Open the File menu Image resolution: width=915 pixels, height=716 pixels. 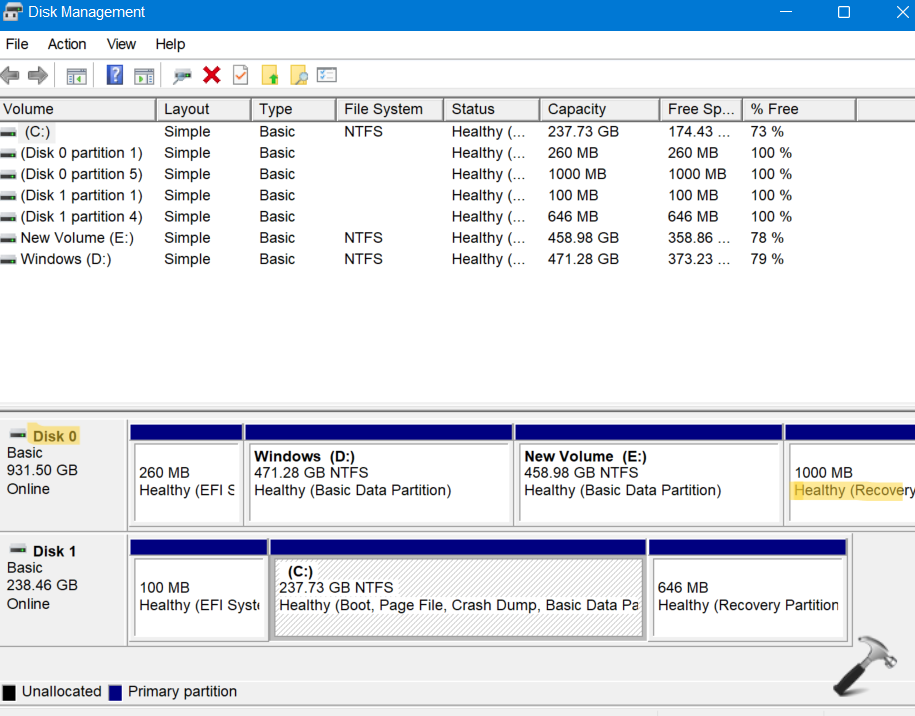[x=17, y=44]
